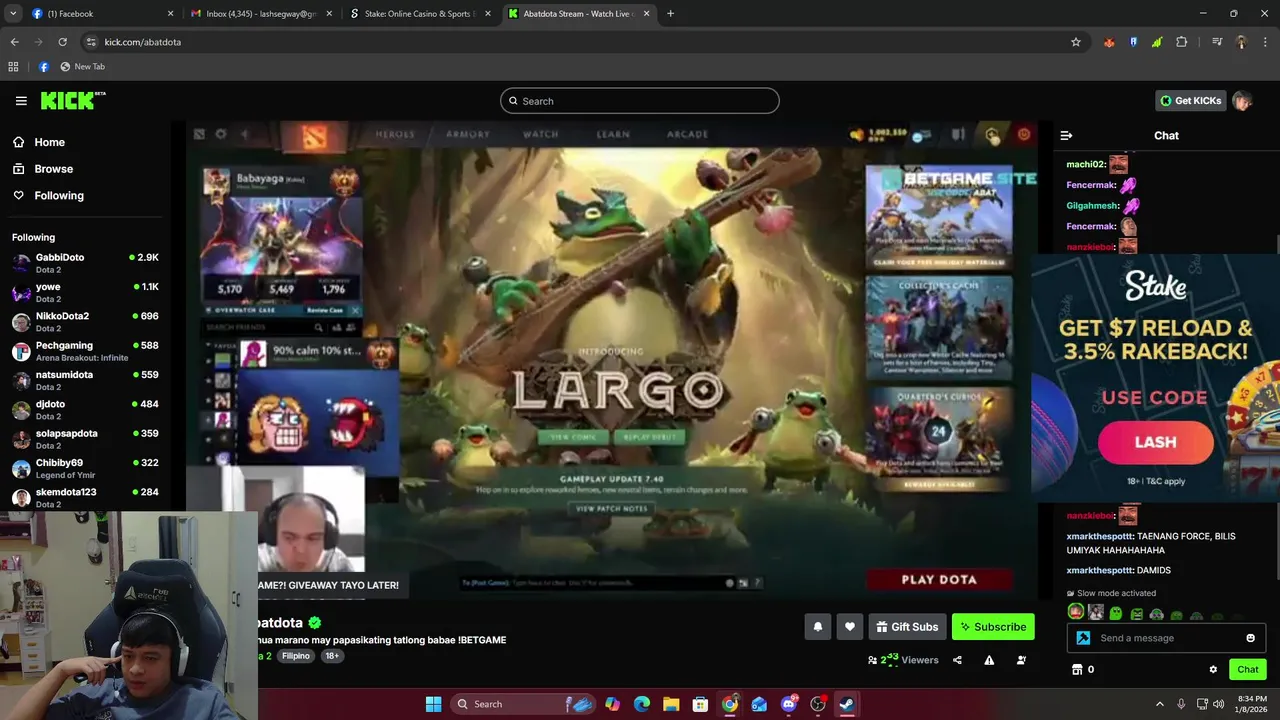This screenshot has width=1280, height=720.
Task: Switch to the Stake Online Casino tab
Action: (420, 14)
